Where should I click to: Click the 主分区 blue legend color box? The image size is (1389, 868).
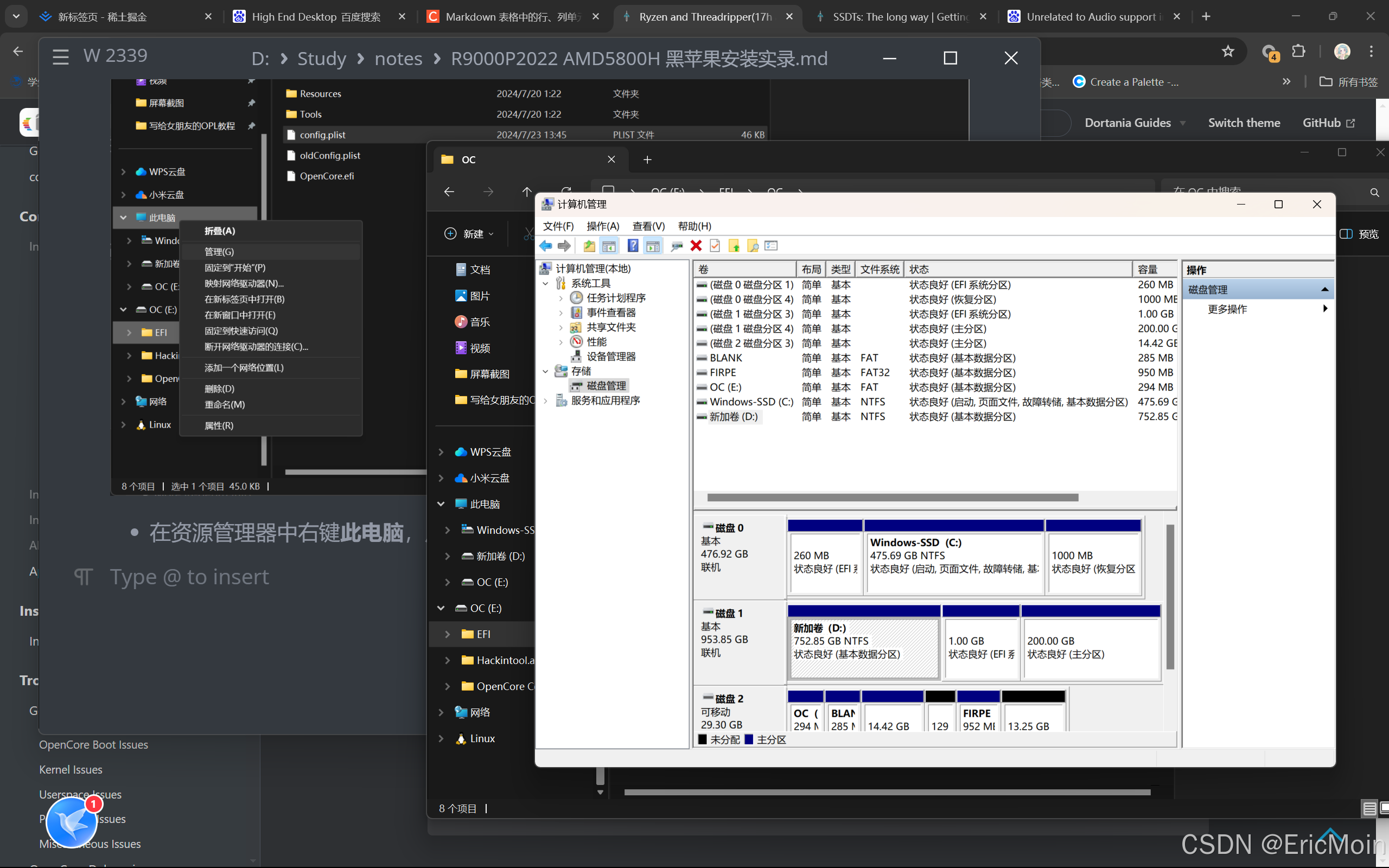748,739
